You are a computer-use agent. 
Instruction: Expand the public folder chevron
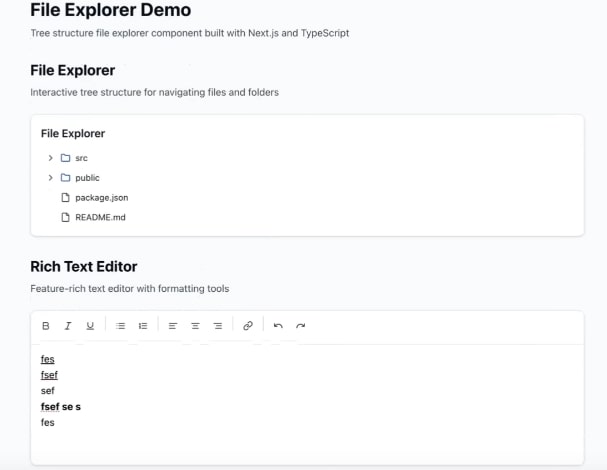(50, 178)
